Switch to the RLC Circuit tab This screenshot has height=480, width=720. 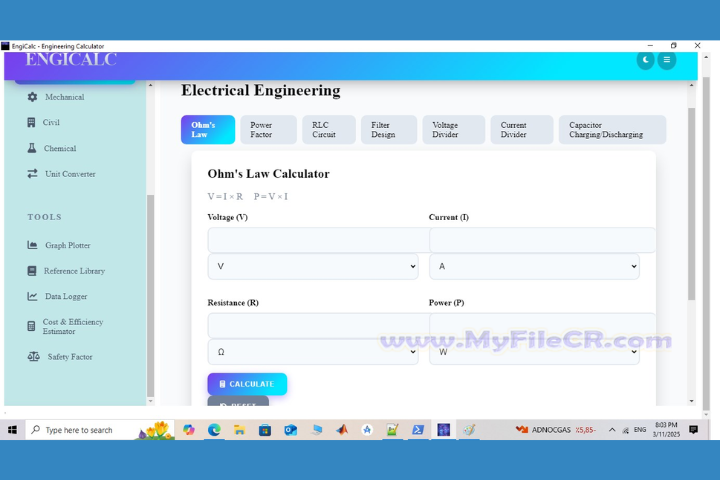[x=329, y=130]
